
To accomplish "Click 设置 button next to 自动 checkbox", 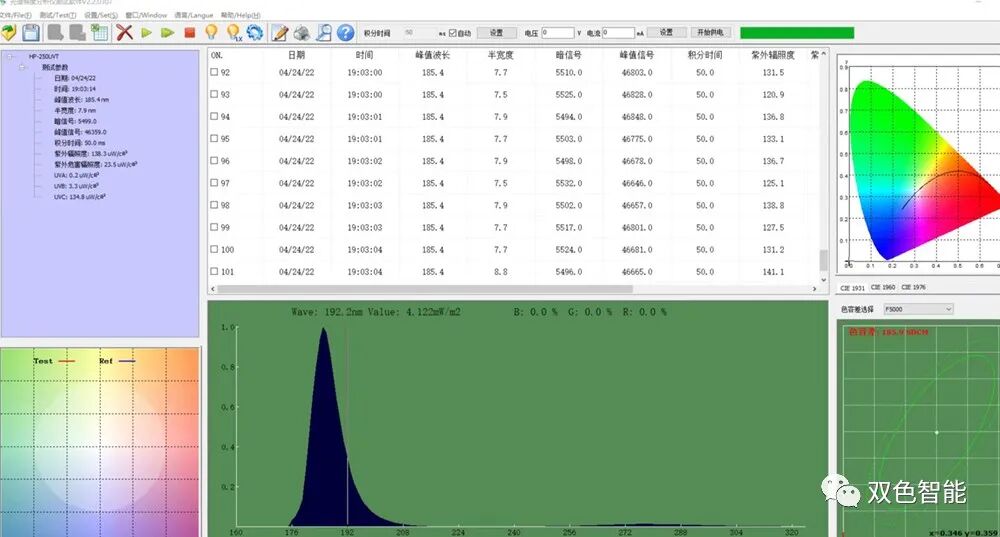I will pyautogui.click(x=496, y=33).
